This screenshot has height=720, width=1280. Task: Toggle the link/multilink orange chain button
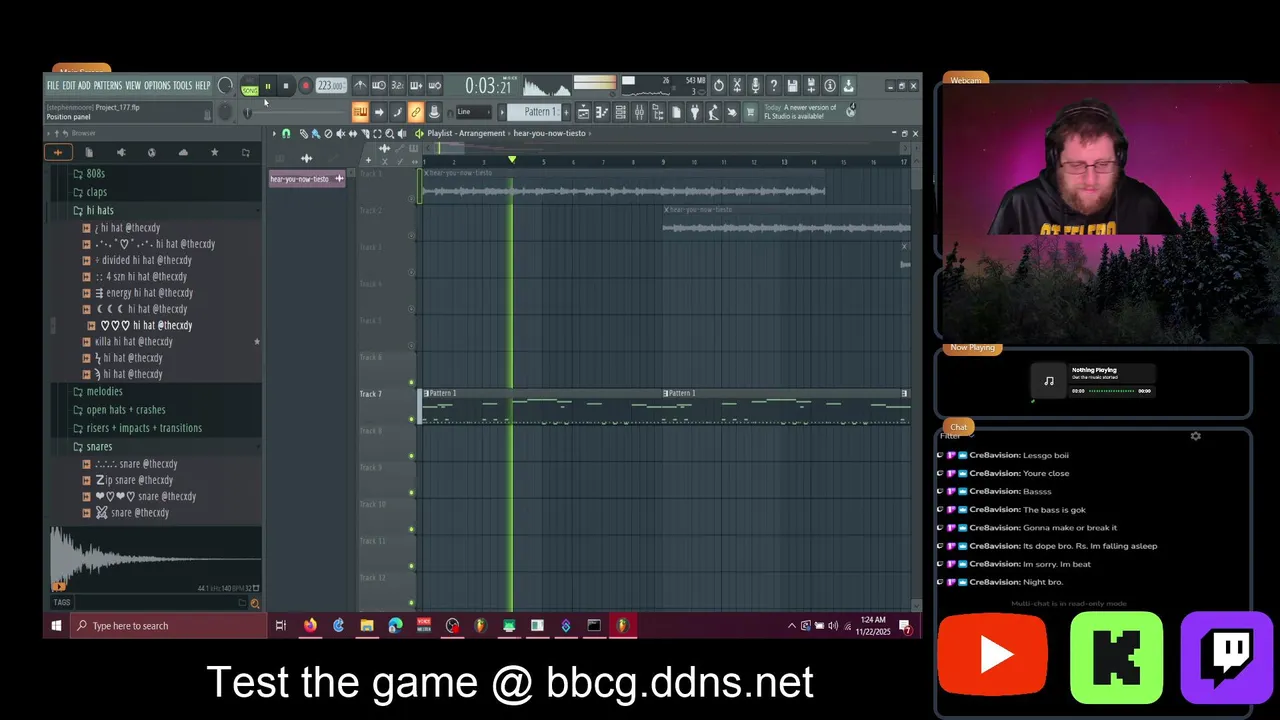click(415, 112)
